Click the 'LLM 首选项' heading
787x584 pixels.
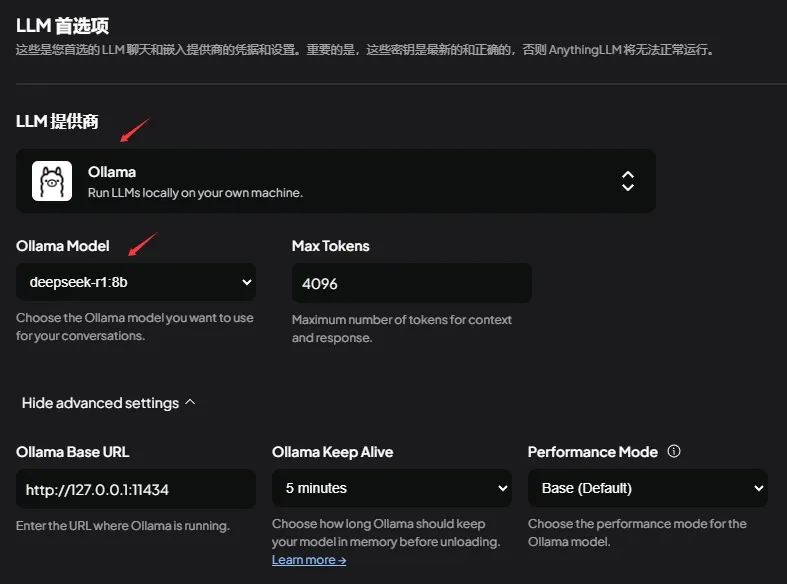62,26
